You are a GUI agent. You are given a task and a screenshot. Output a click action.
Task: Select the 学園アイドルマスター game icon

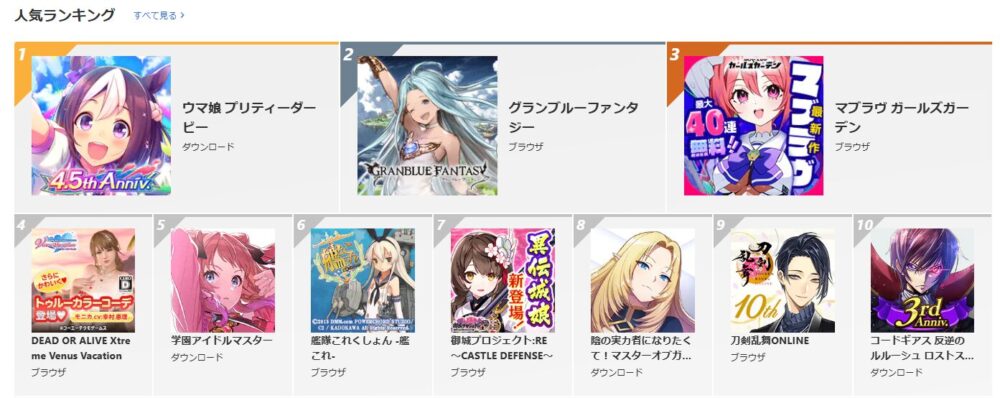point(223,280)
